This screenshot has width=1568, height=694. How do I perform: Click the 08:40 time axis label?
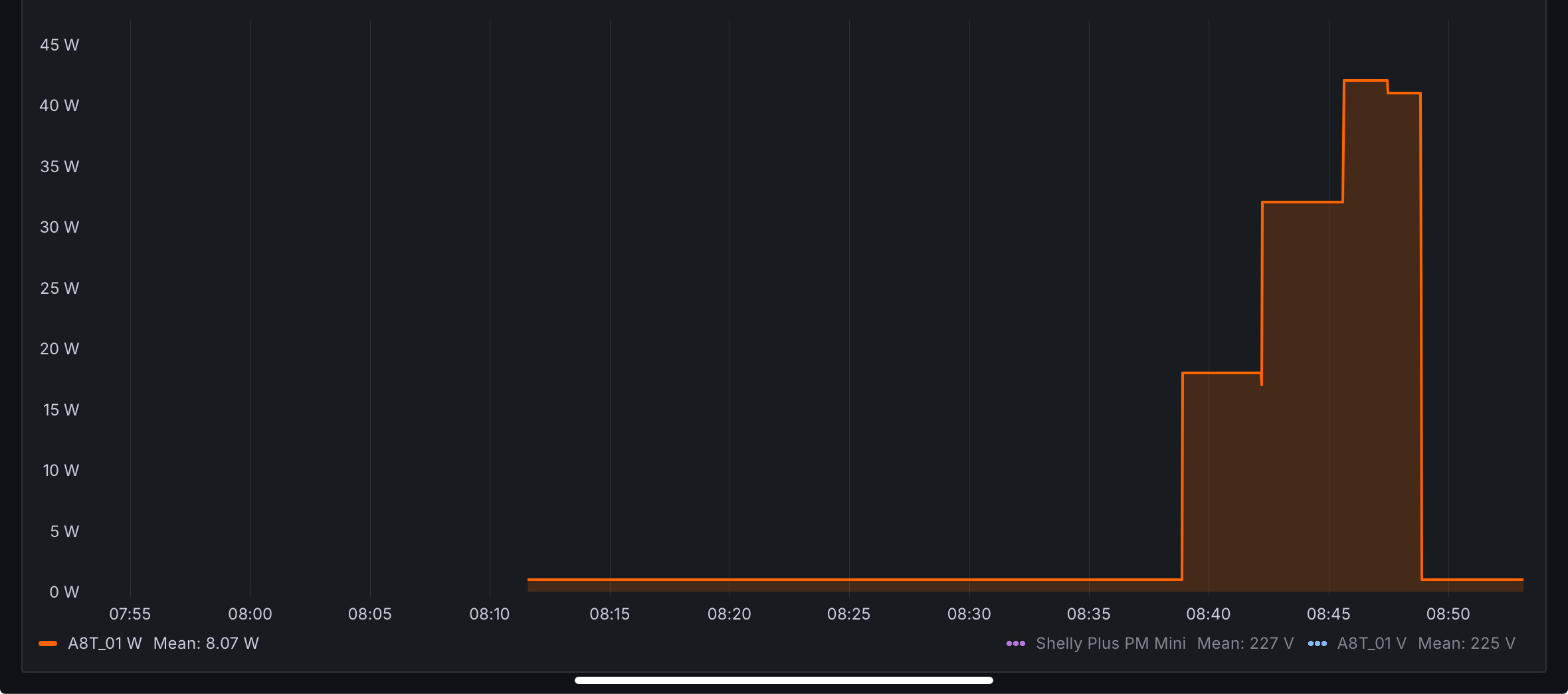1209,614
